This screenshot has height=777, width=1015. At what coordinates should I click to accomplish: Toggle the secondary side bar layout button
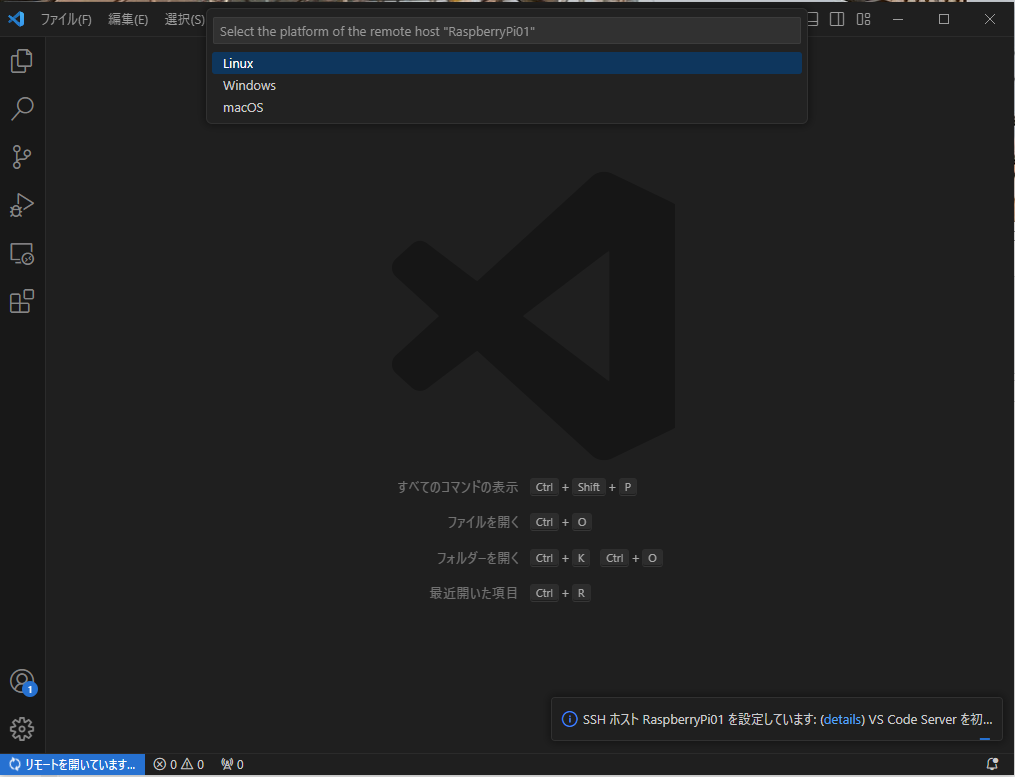838,19
